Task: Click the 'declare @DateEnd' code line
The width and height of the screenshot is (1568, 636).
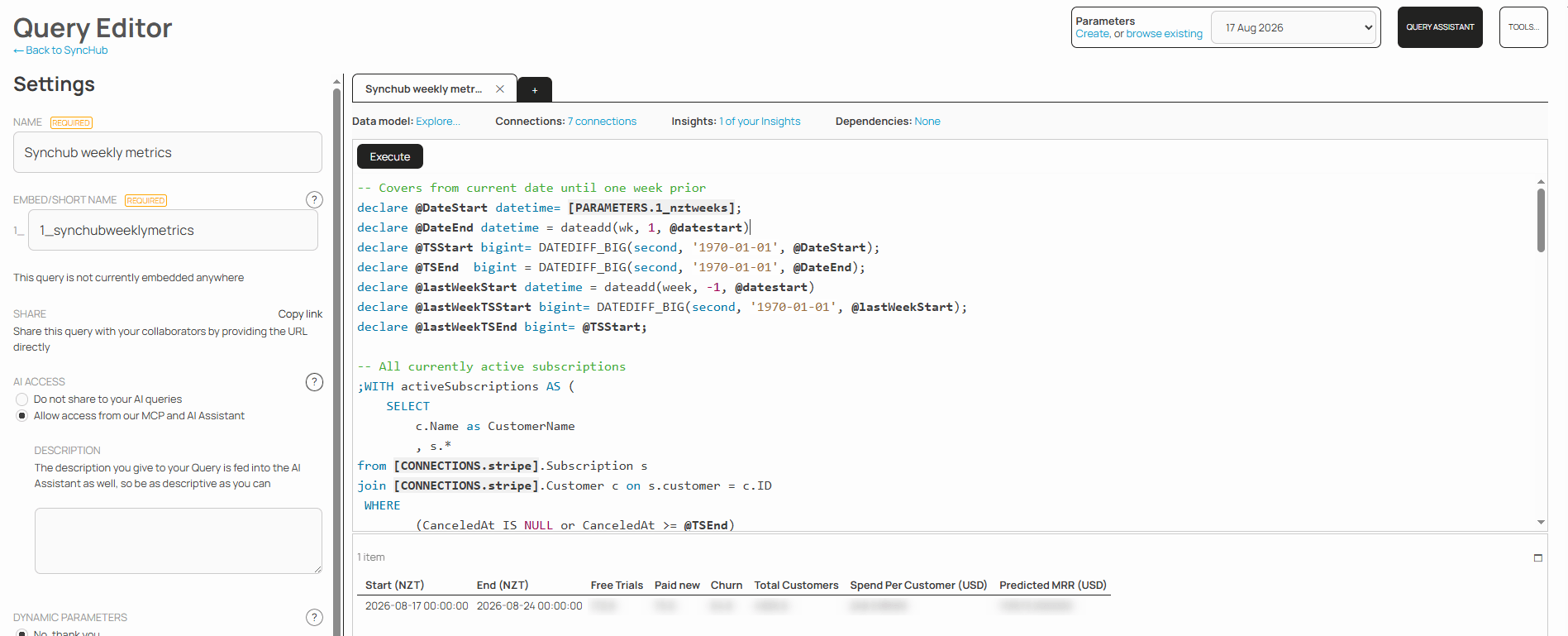Action: 554,227
